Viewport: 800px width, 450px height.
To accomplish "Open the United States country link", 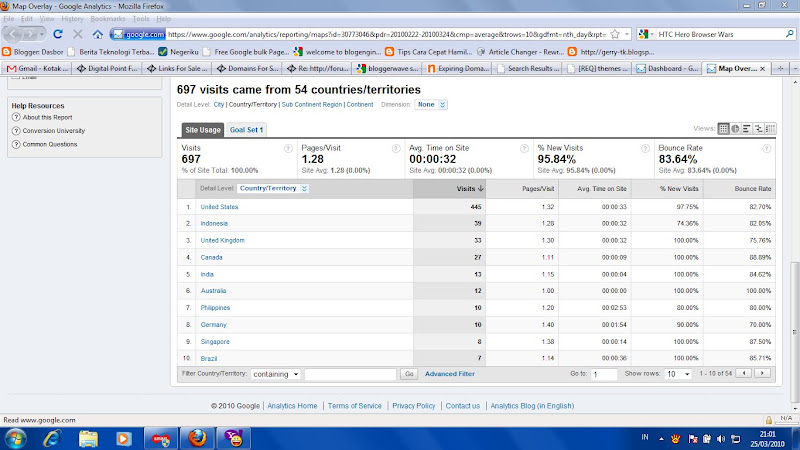I will click(219, 207).
